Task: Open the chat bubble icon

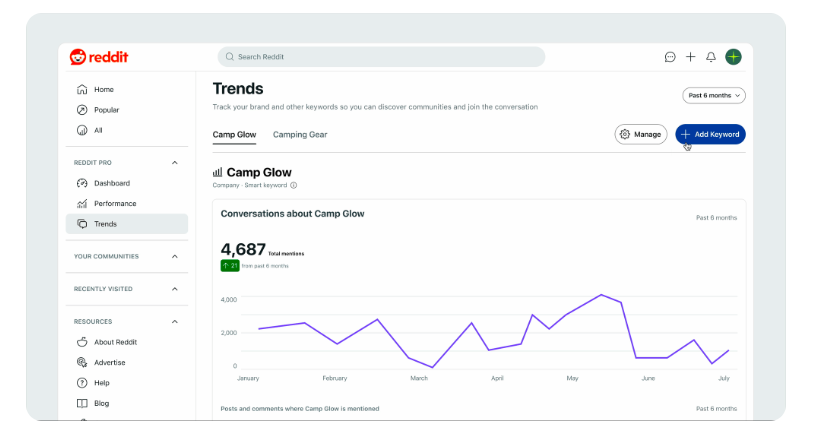Action: [670, 57]
